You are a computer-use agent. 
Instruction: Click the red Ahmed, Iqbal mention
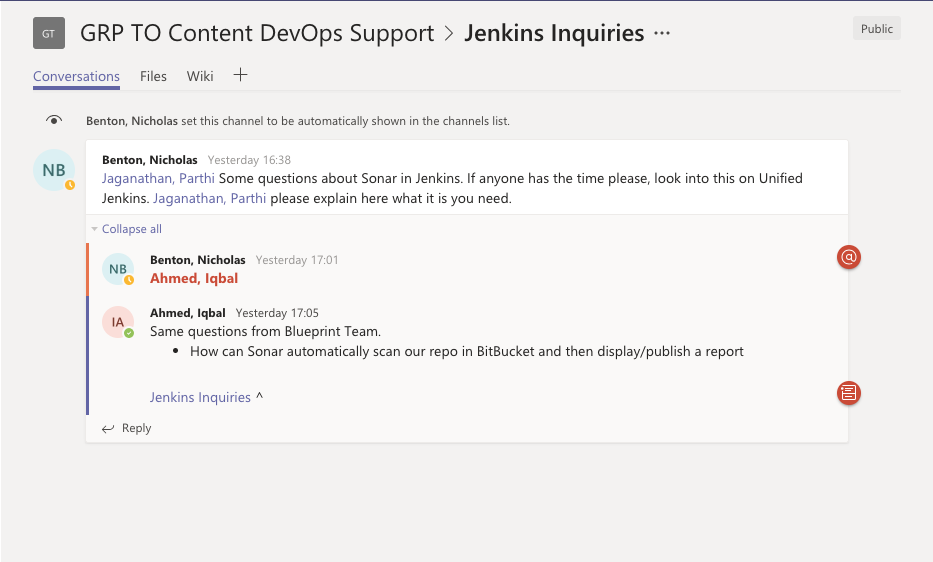(x=194, y=279)
